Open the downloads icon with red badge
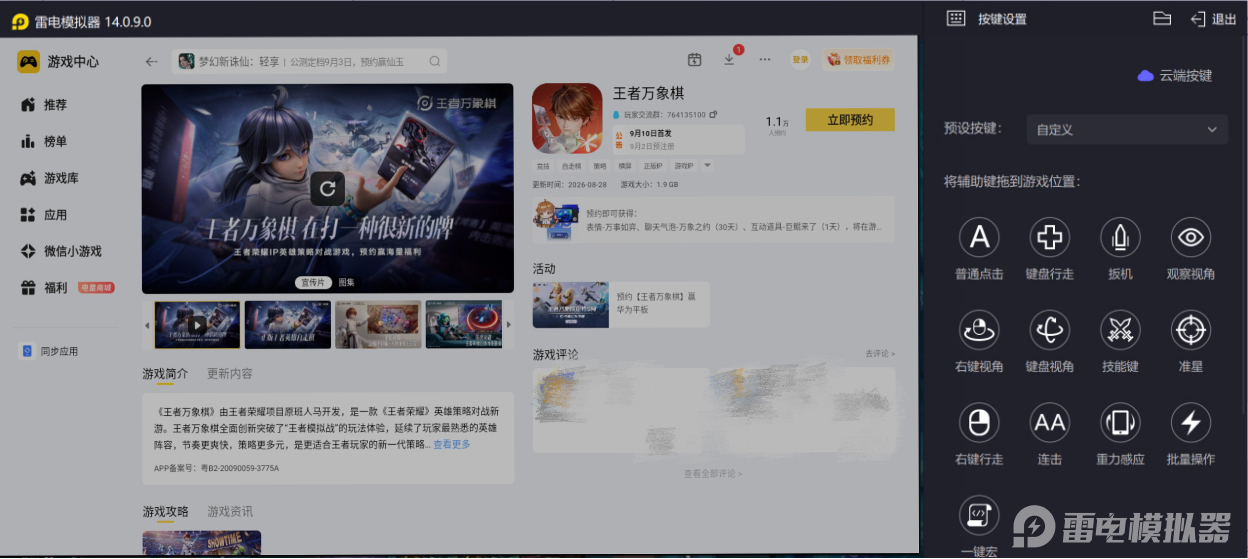 pos(729,60)
